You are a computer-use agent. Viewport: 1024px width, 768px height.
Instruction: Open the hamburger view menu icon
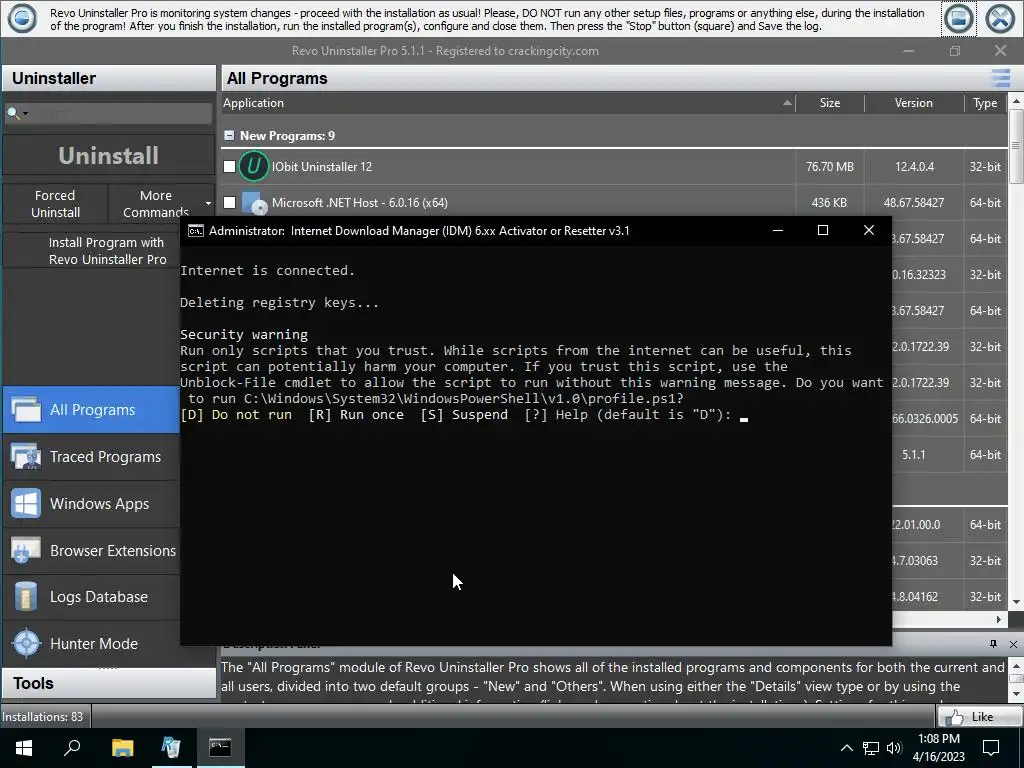tap(1000, 78)
